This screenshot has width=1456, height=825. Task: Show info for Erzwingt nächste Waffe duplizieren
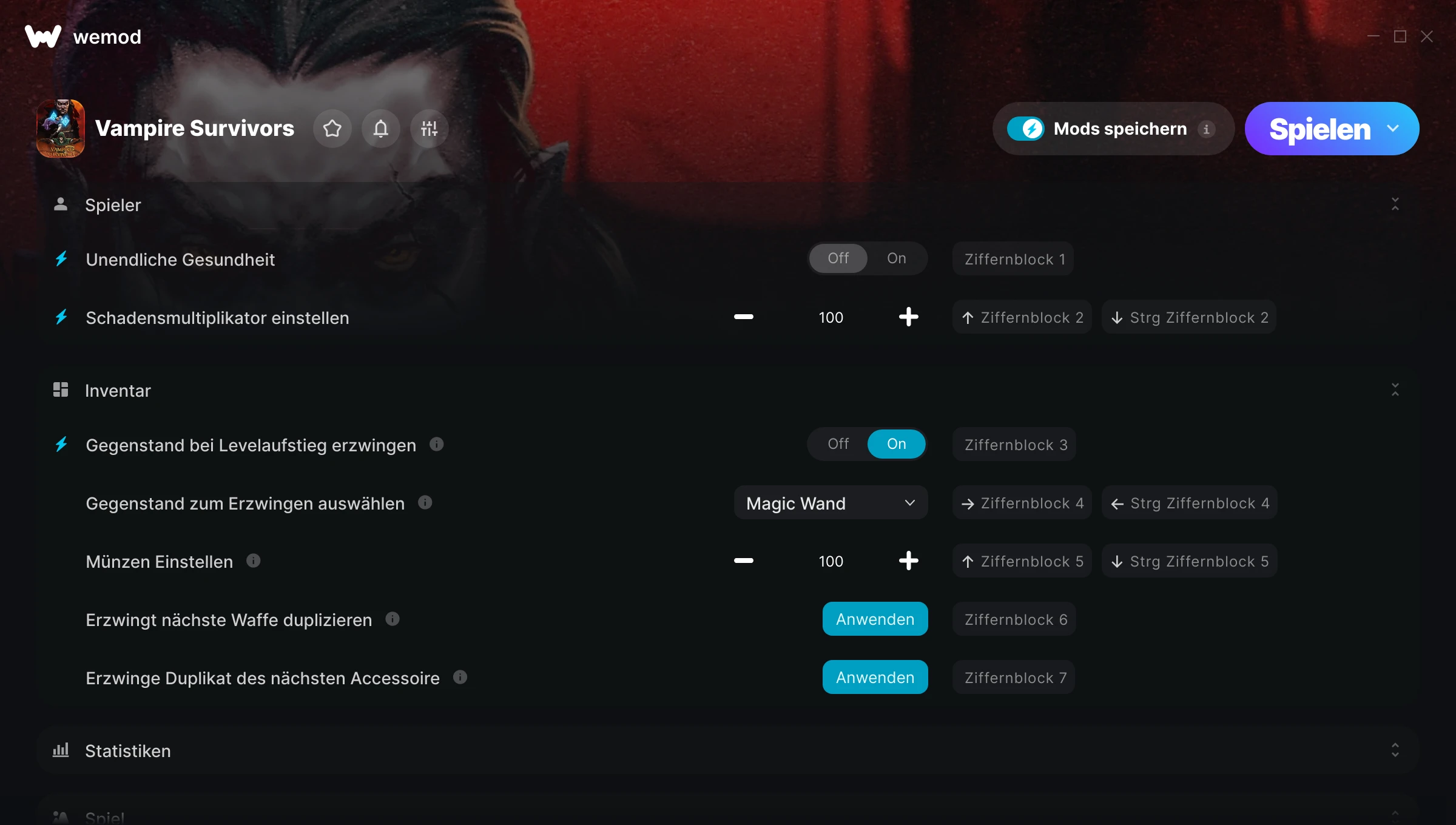[x=393, y=619]
